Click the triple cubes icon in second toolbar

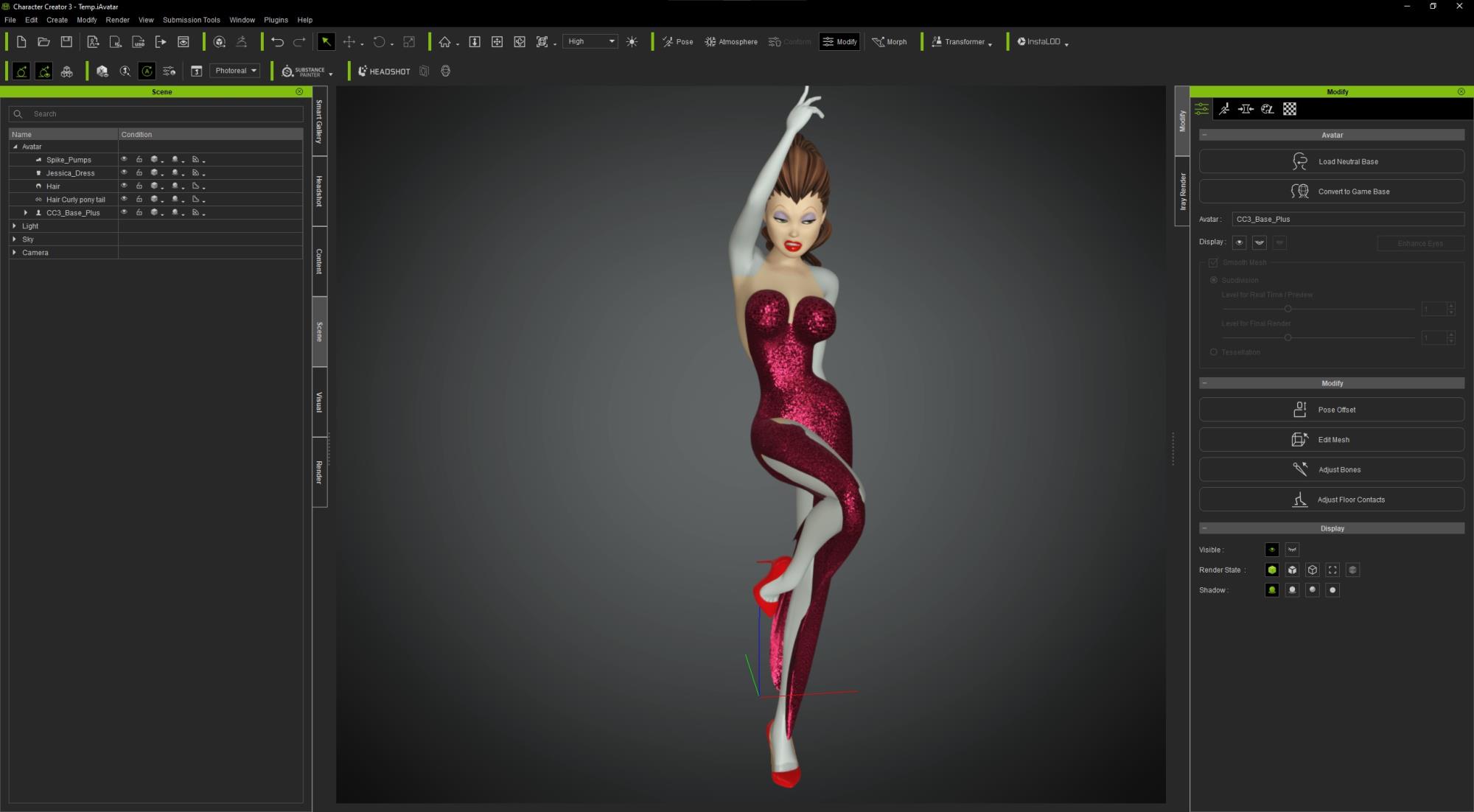point(67,71)
